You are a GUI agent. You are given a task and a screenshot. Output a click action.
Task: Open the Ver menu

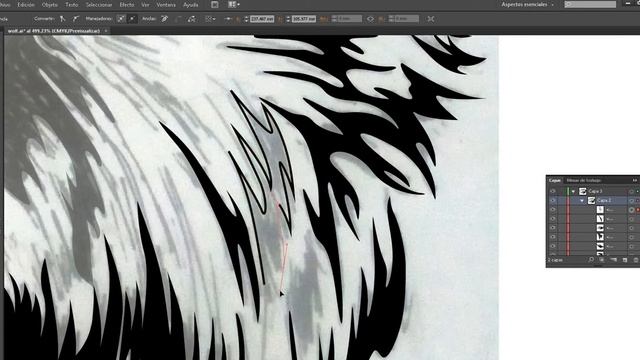click(145, 5)
